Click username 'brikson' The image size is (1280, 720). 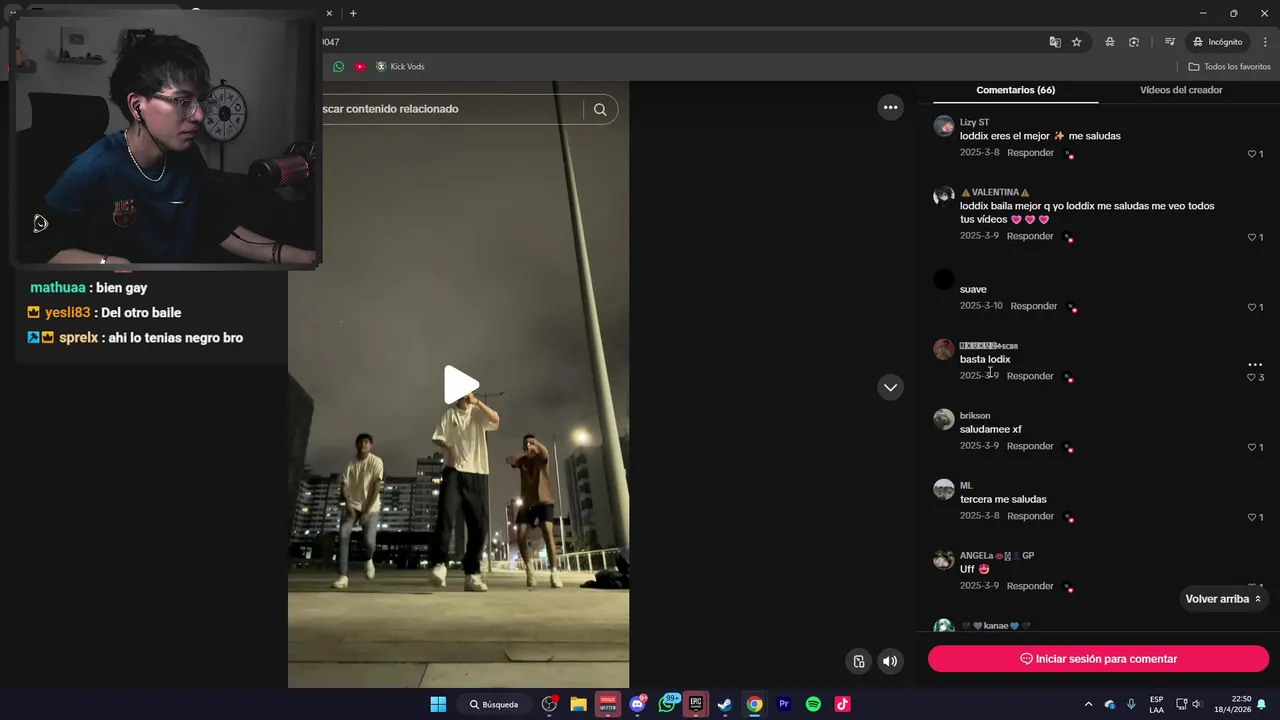click(975, 416)
